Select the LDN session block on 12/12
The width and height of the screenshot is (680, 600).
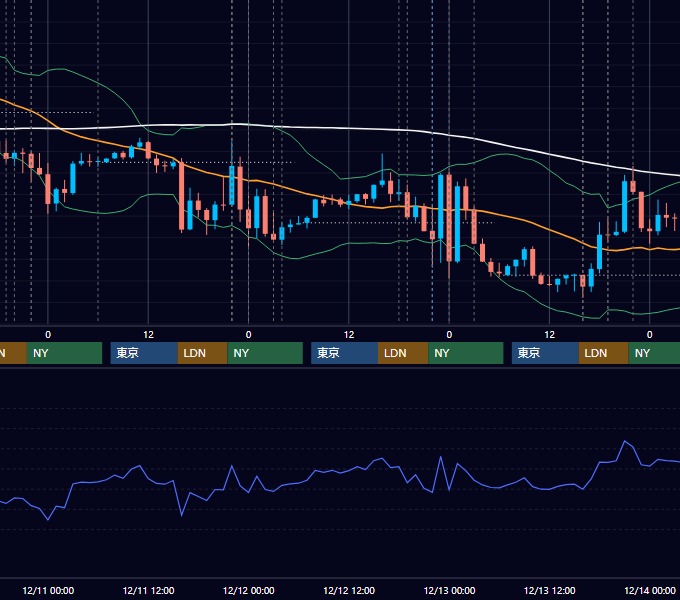[x=403, y=353]
